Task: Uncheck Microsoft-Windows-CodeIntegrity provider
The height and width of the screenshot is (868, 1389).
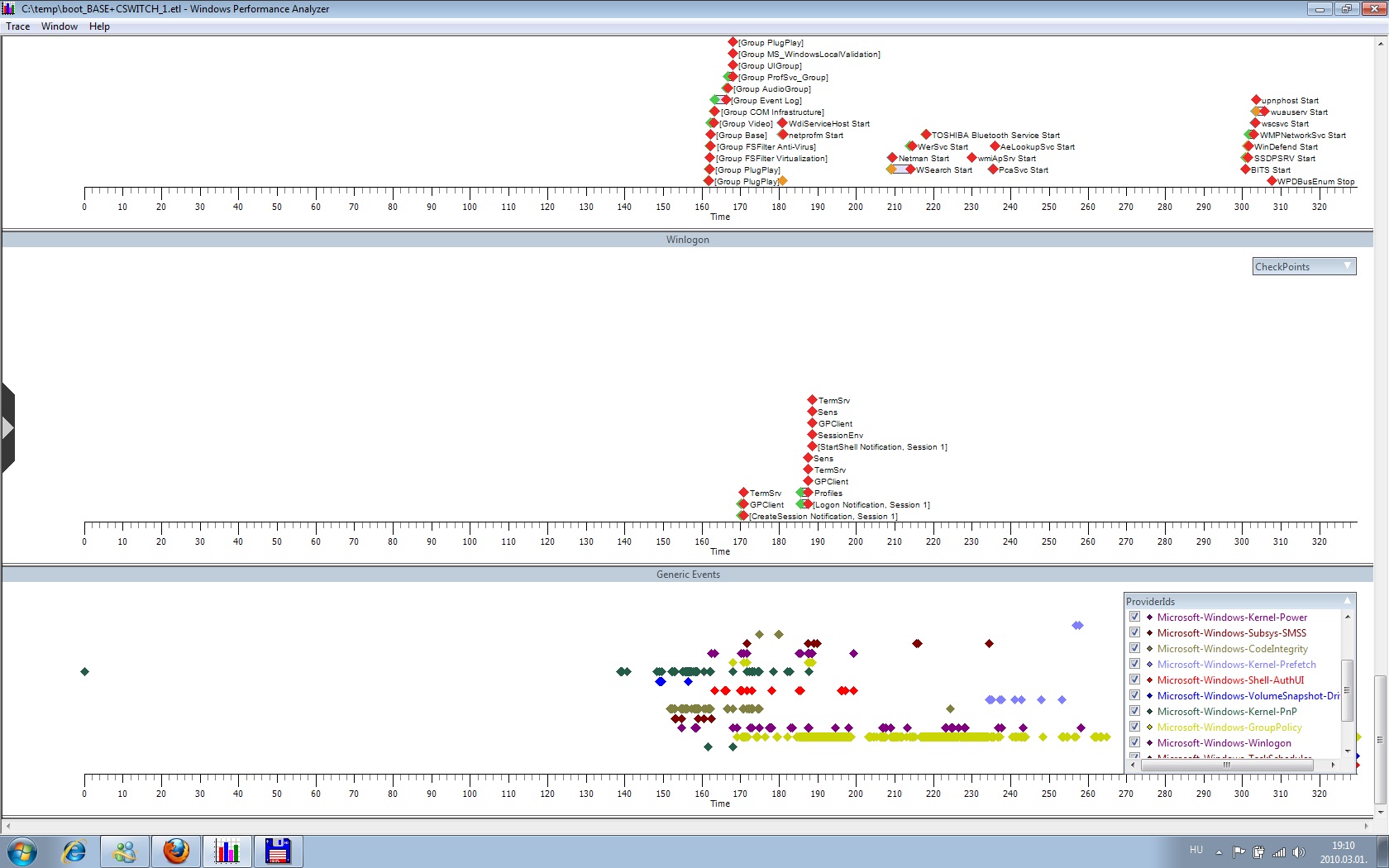Action: pos(1134,648)
